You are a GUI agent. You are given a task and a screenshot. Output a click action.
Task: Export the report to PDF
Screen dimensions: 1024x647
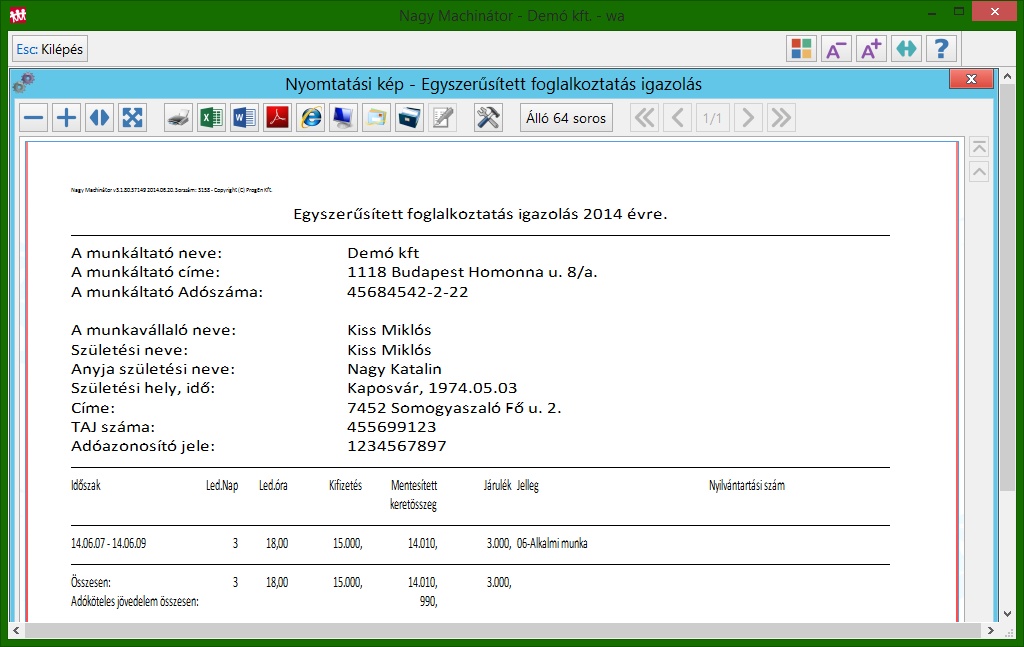pyautogui.click(x=278, y=118)
